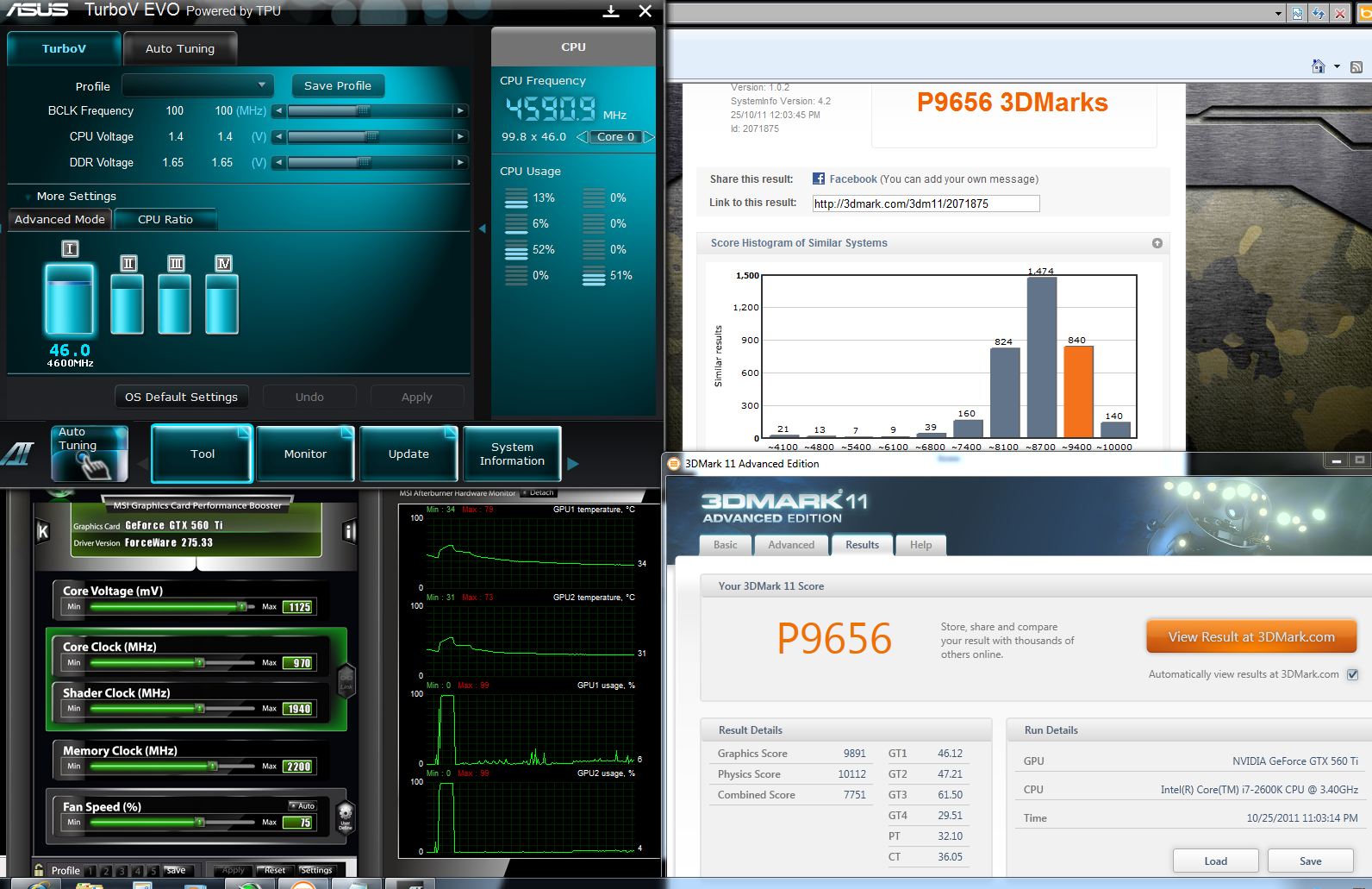The width and height of the screenshot is (1372, 889).
Task: Open browser compatibility view icon
Action: (1297, 13)
